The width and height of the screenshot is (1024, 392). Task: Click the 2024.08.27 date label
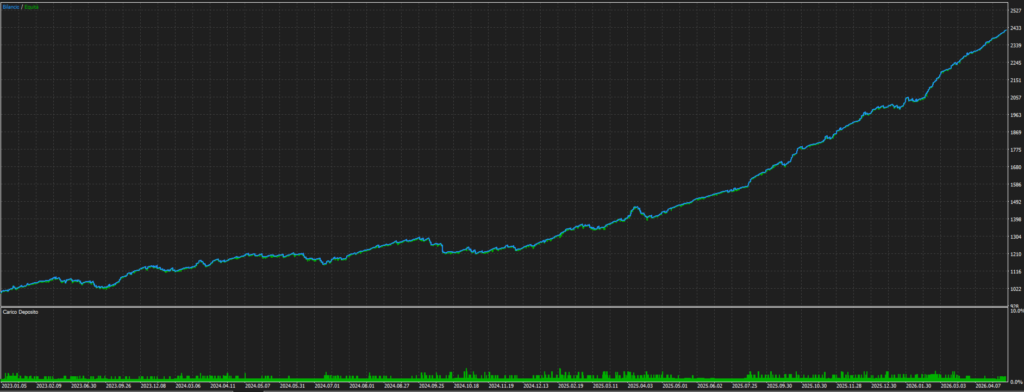coord(398,386)
